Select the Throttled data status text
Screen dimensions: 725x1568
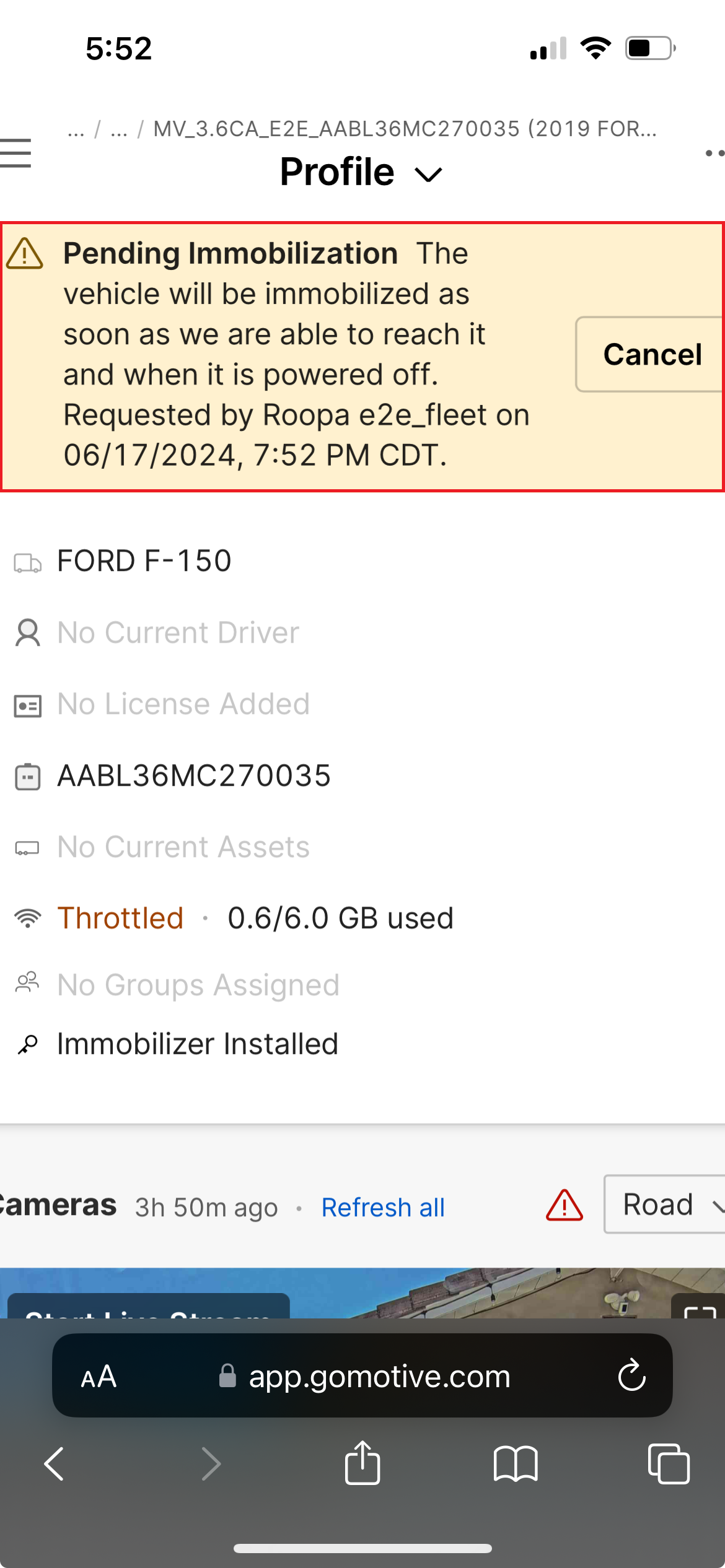[120, 918]
